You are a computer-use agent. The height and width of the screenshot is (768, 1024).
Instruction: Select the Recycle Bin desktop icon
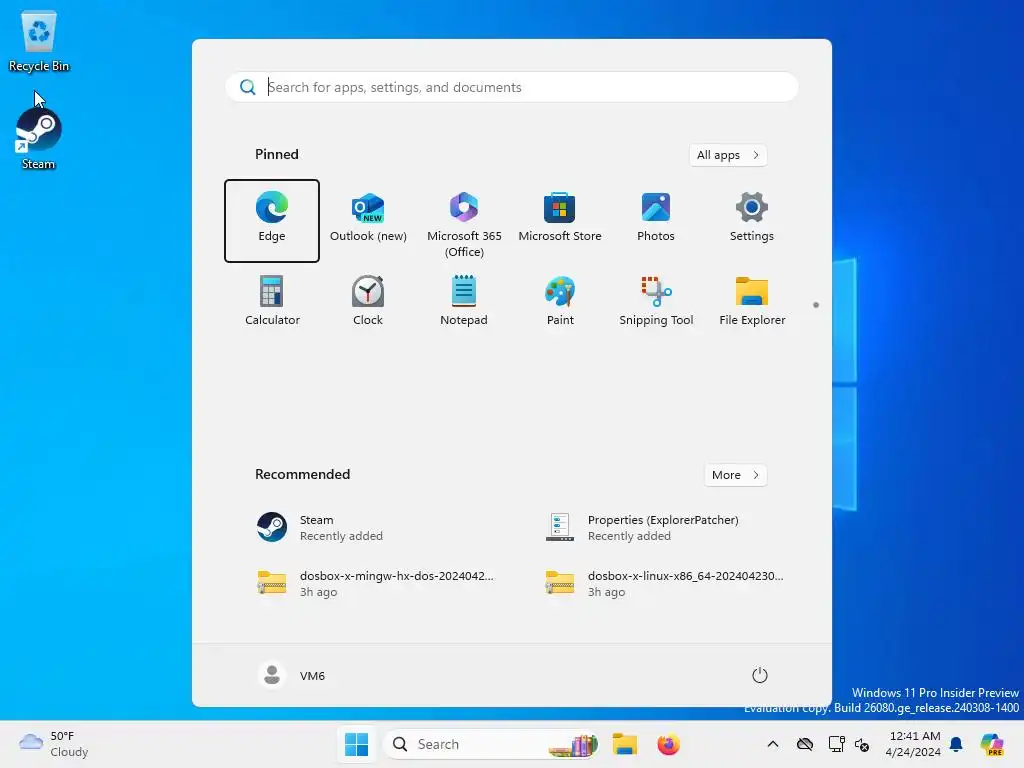tap(39, 40)
